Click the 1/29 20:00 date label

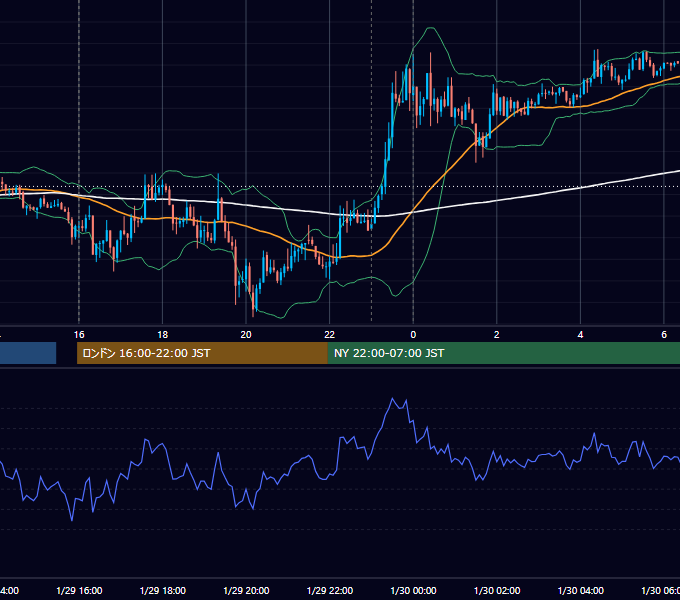tap(246, 590)
